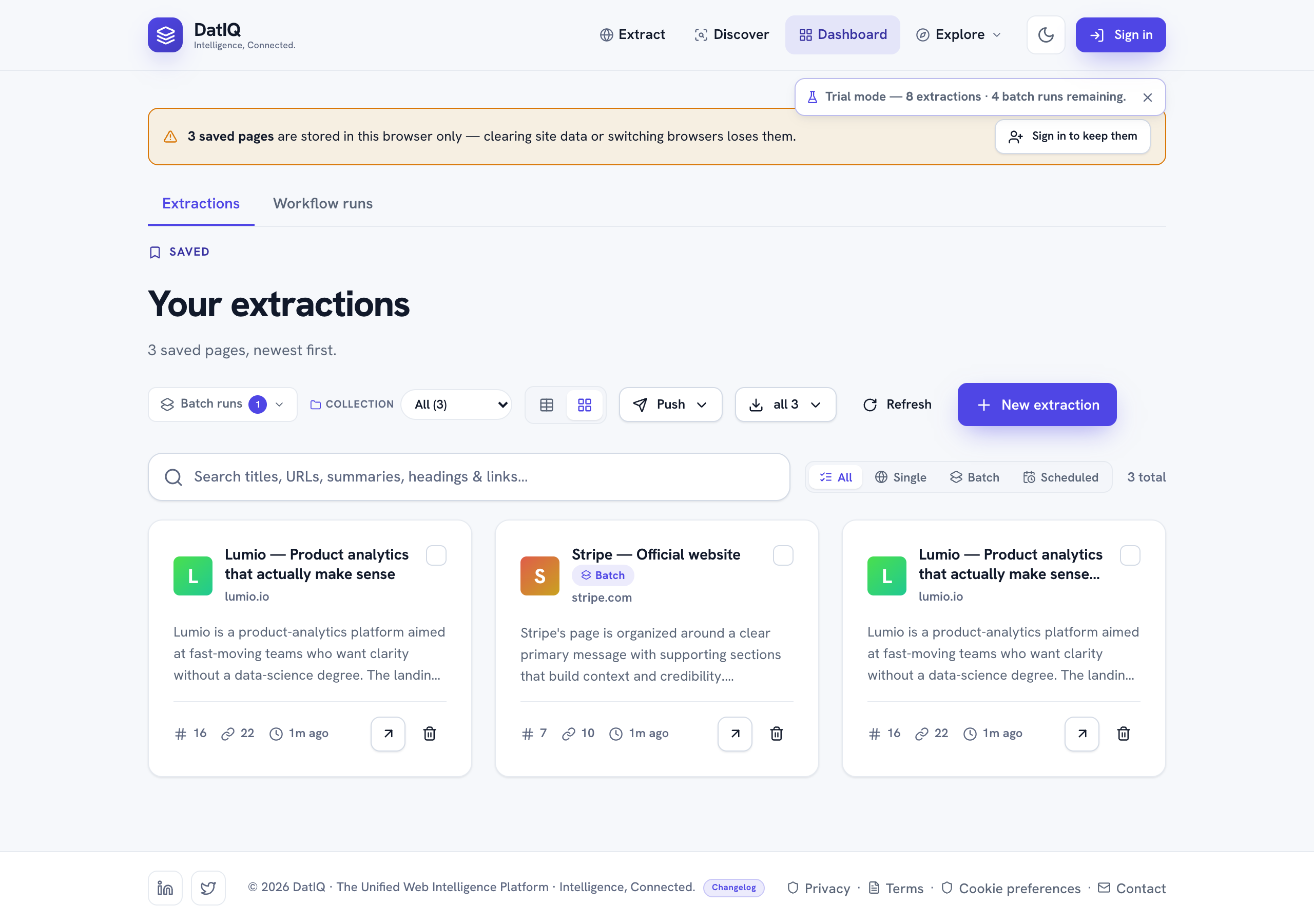Click the first Lumio L favicon

tap(193, 576)
